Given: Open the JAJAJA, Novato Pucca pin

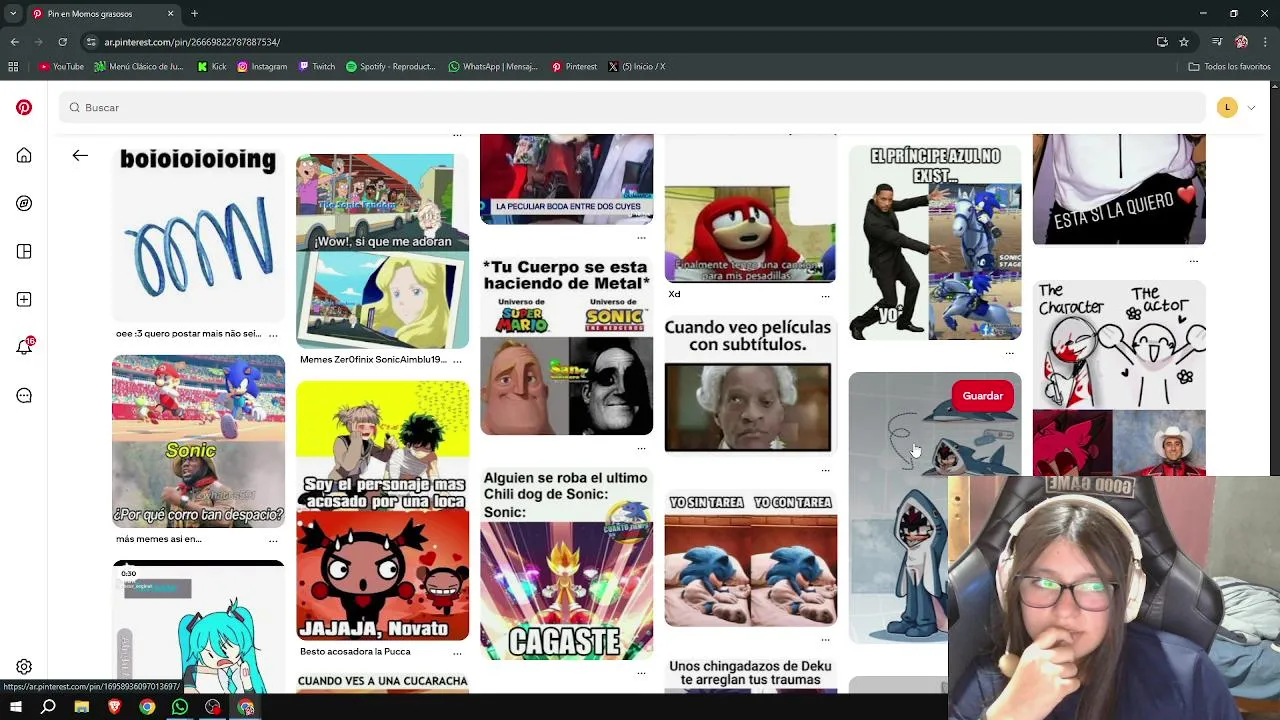Looking at the screenshot, I should point(382,510).
